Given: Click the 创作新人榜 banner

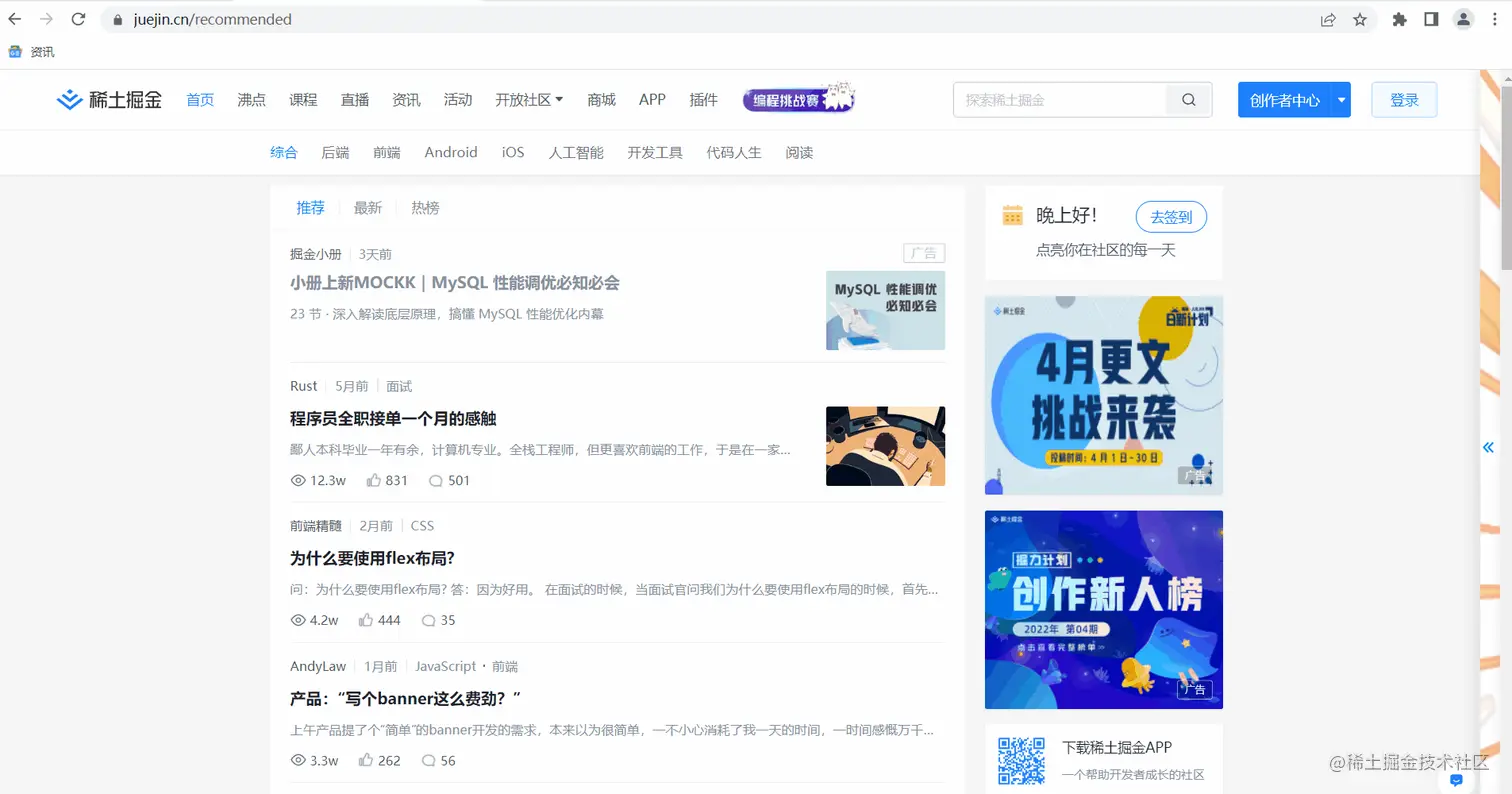Looking at the screenshot, I should pyautogui.click(x=1104, y=610).
